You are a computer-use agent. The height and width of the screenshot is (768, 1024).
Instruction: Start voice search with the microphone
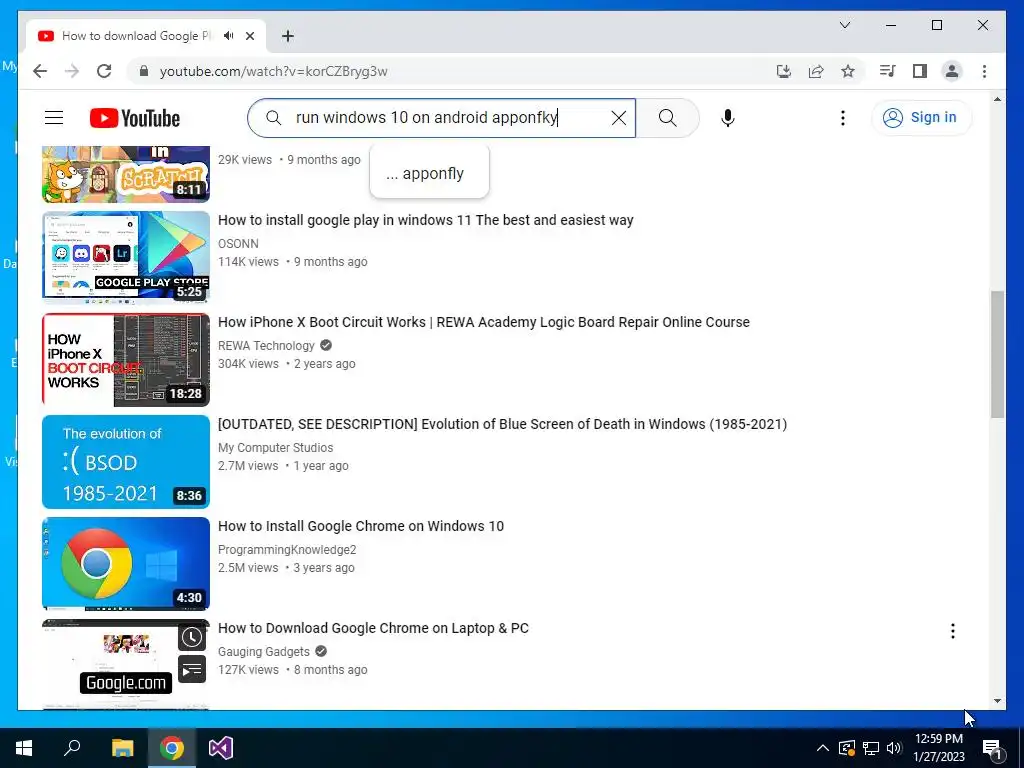(728, 118)
